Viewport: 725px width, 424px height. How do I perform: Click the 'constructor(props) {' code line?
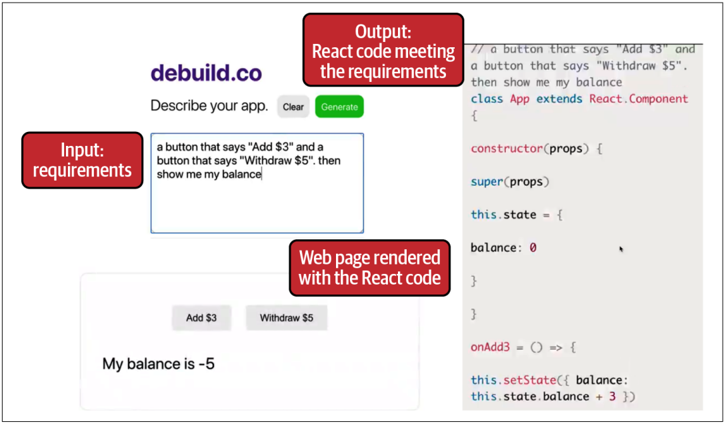coord(536,149)
